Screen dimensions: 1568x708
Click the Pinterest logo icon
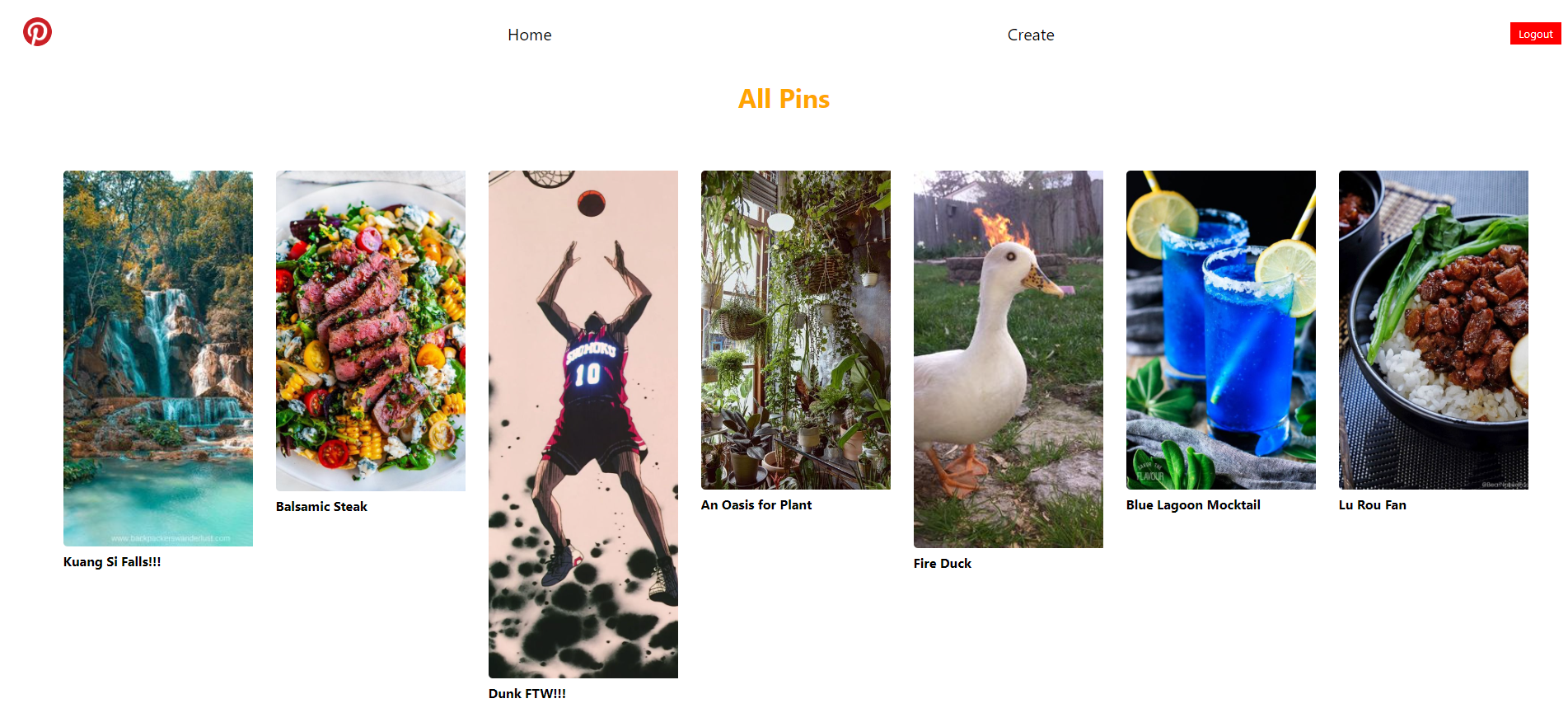click(37, 31)
